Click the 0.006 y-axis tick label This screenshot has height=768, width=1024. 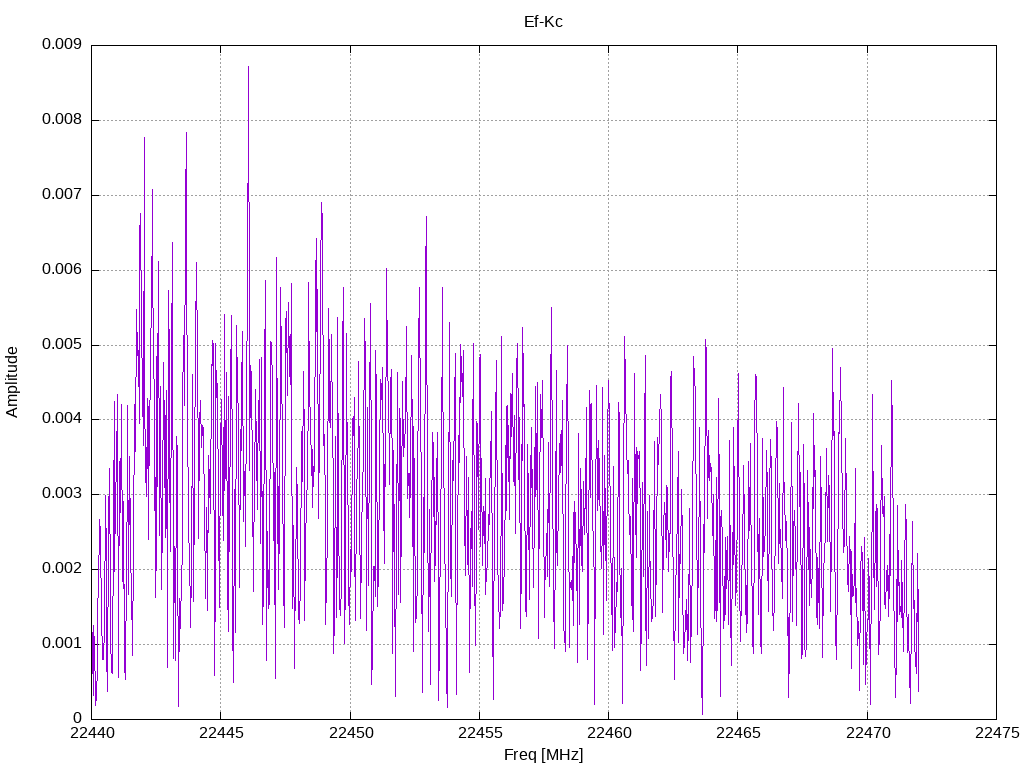pyautogui.click(x=61, y=270)
